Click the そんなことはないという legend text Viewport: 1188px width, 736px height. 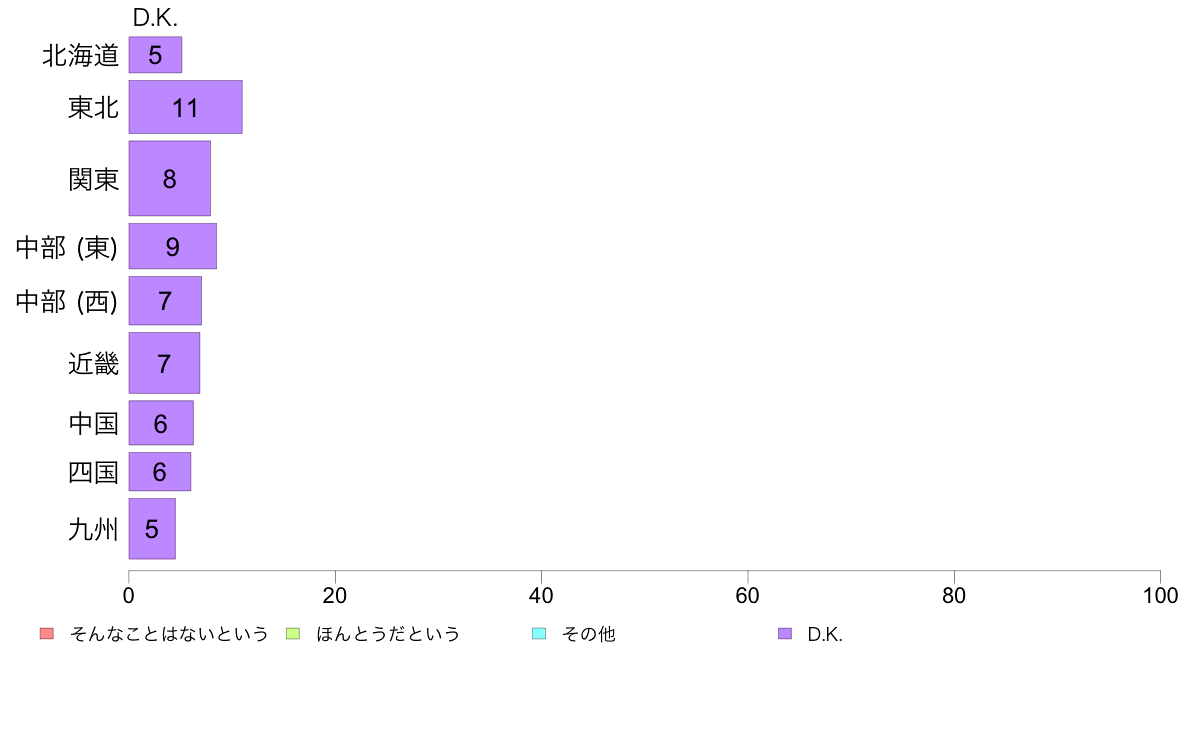[169, 634]
